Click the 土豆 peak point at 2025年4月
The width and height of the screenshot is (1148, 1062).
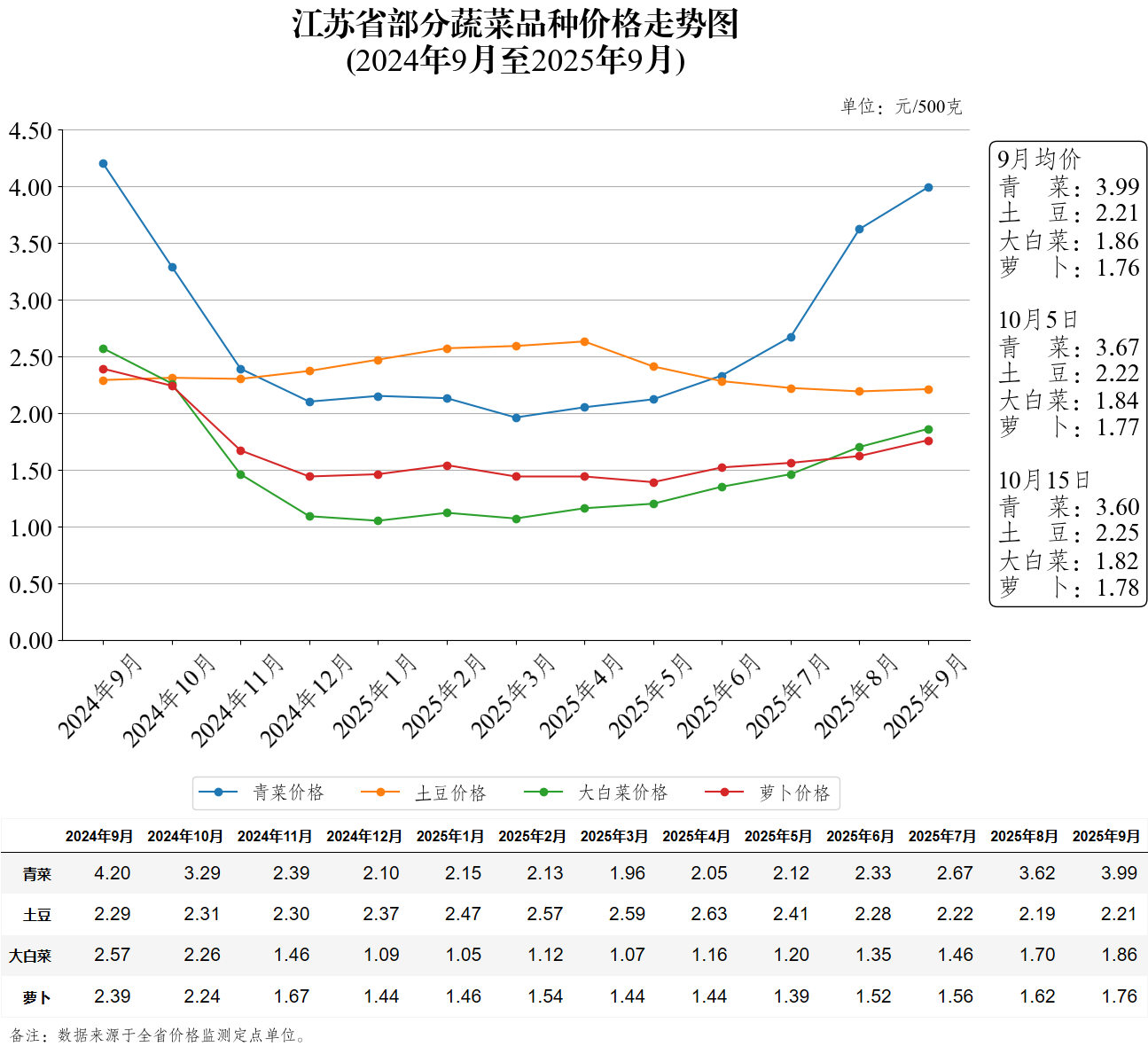coord(584,342)
